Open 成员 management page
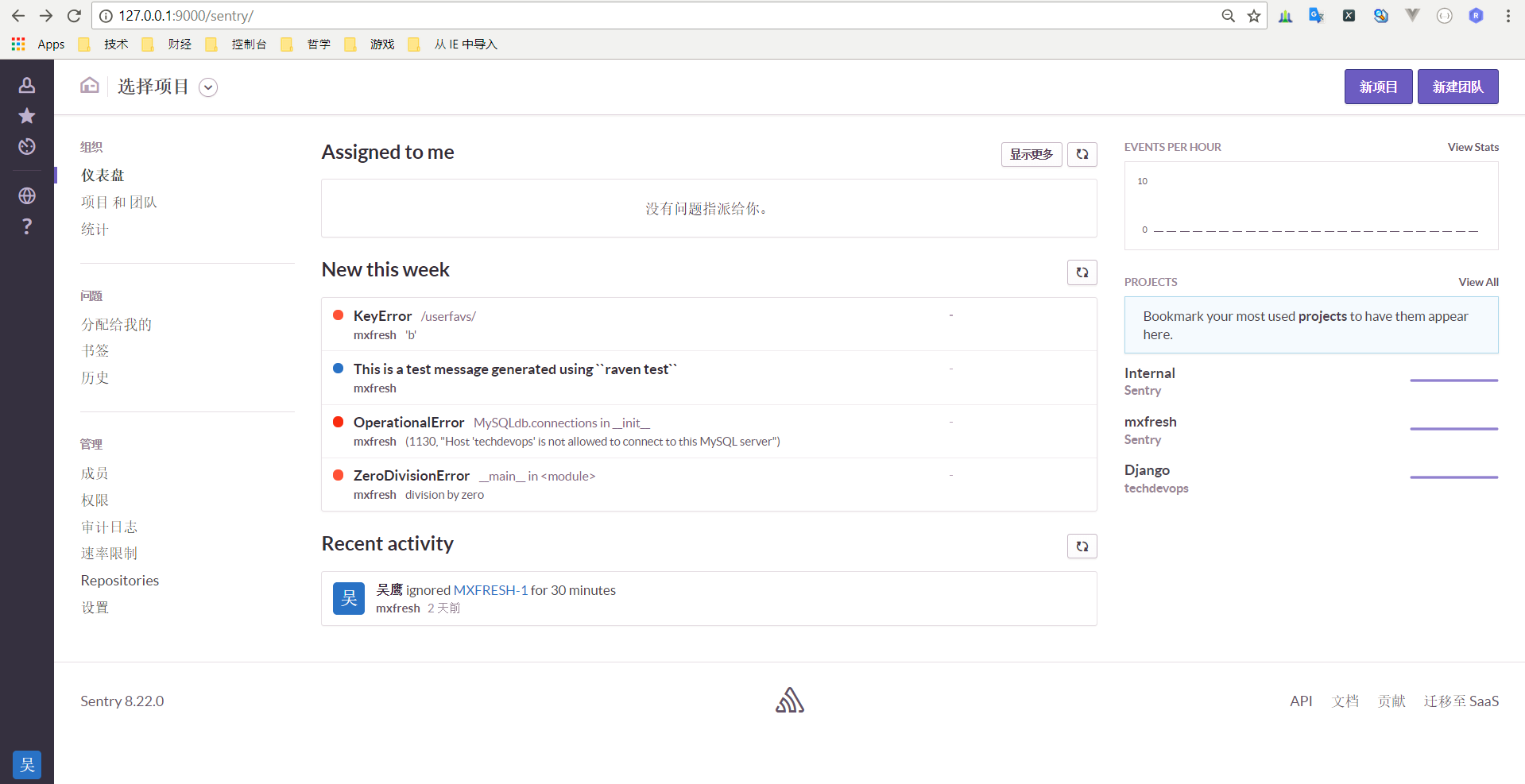Viewport: 1525px width, 784px height. click(x=95, y=473)
